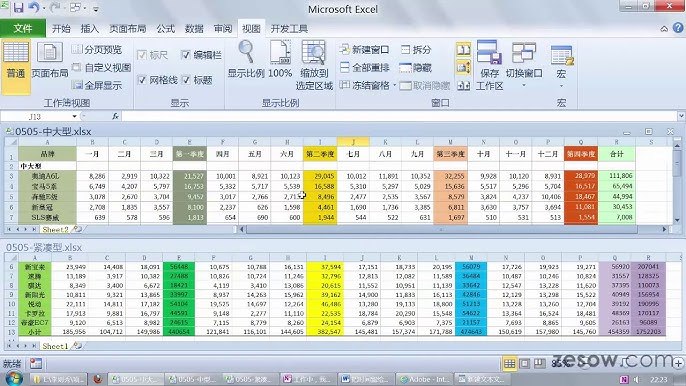This screenshot has height=386, width=686.
Task: Undo the last action
Action: (x=34, y=8)
